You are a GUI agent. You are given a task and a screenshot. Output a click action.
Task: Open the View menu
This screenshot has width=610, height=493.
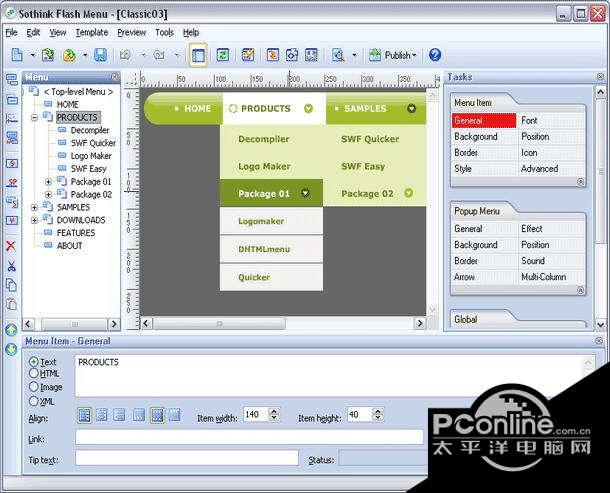click(58, 33)
